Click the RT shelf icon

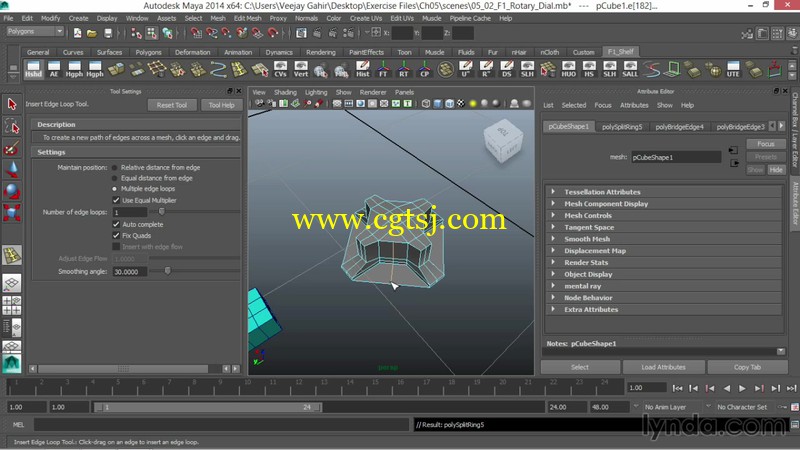coord(404,69)
